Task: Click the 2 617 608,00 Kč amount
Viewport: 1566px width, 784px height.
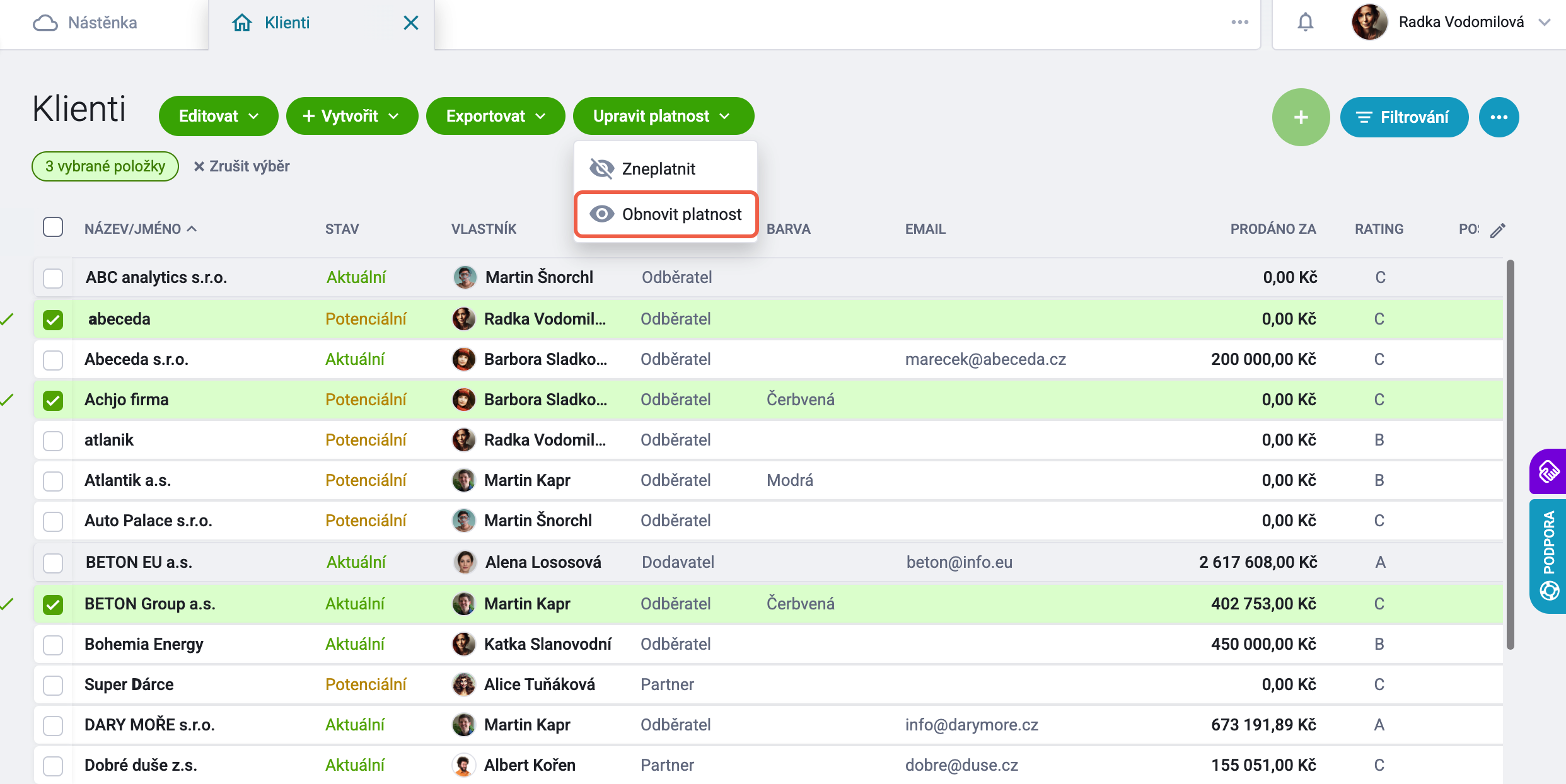Action: 1258,562
